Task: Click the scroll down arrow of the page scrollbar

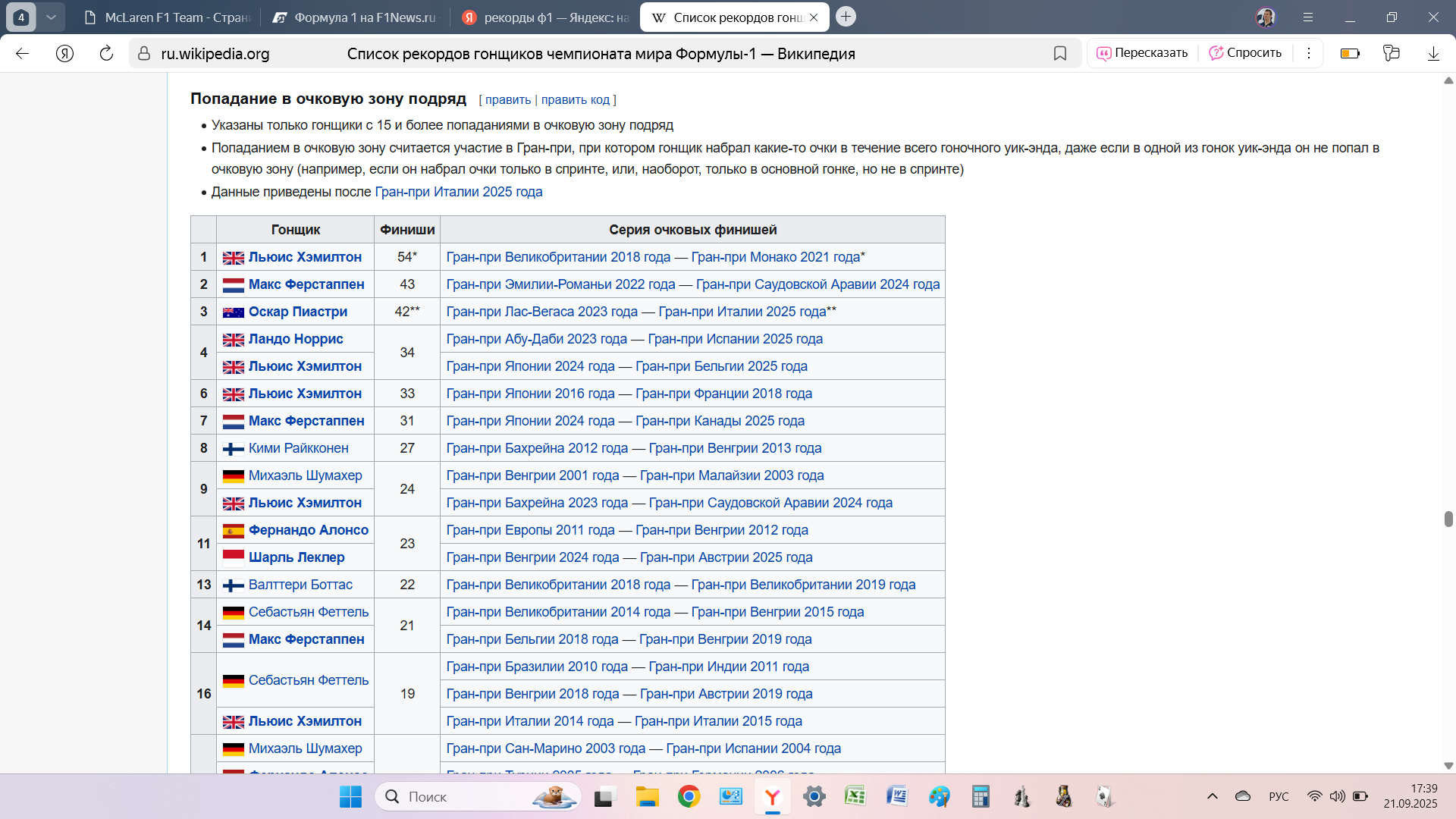Action: 1448,766
